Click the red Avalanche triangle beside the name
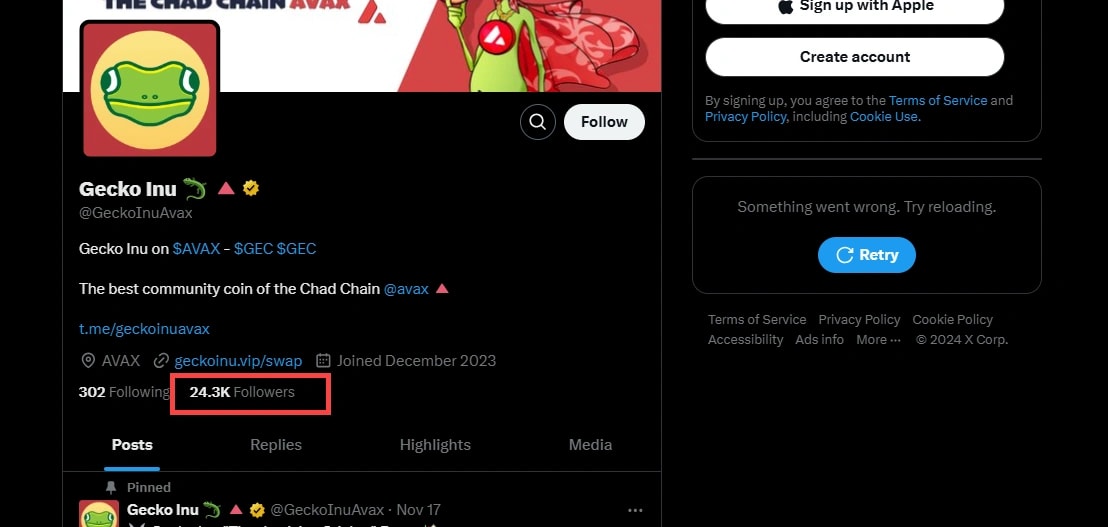Screen dimensions: 1108x527 tap(226, 187)
